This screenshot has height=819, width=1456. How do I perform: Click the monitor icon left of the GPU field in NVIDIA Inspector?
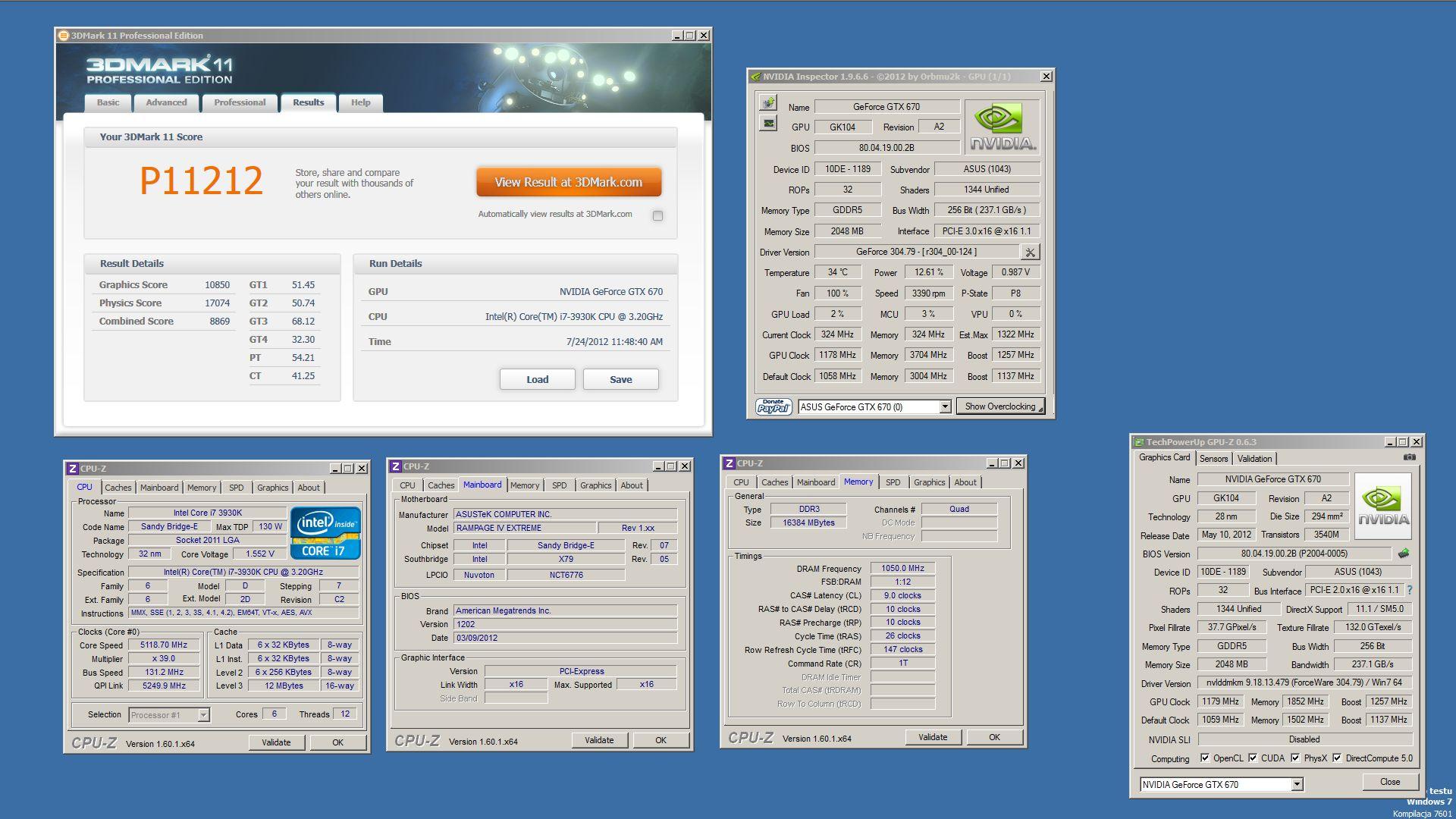(x=768, y=123)
